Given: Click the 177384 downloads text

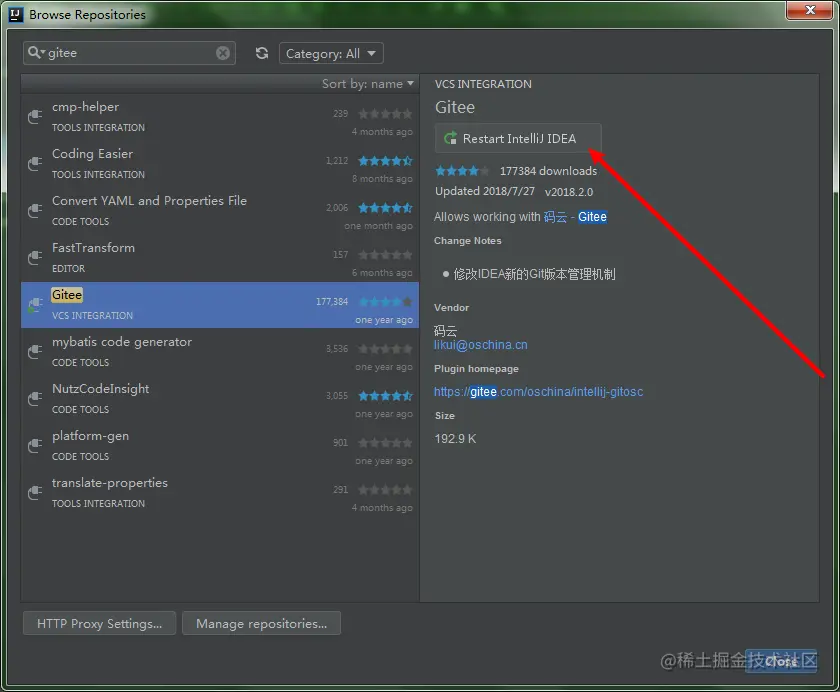Looking at the screenshot, I should pyautogui.click(x=548, y=171).
